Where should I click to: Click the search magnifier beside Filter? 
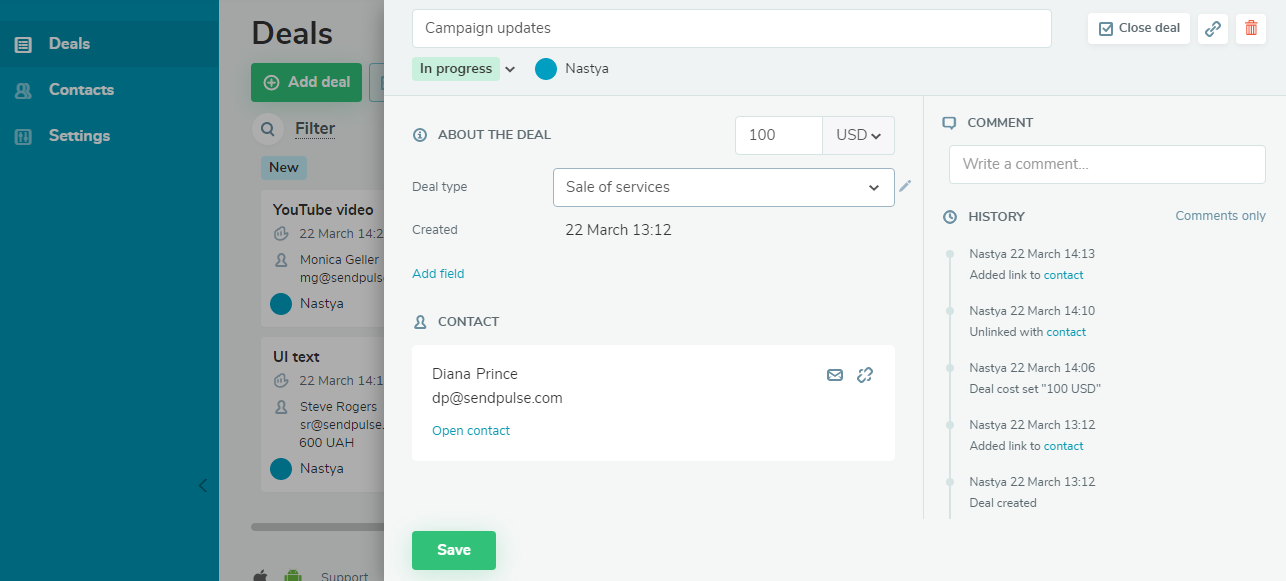point(266,129)
